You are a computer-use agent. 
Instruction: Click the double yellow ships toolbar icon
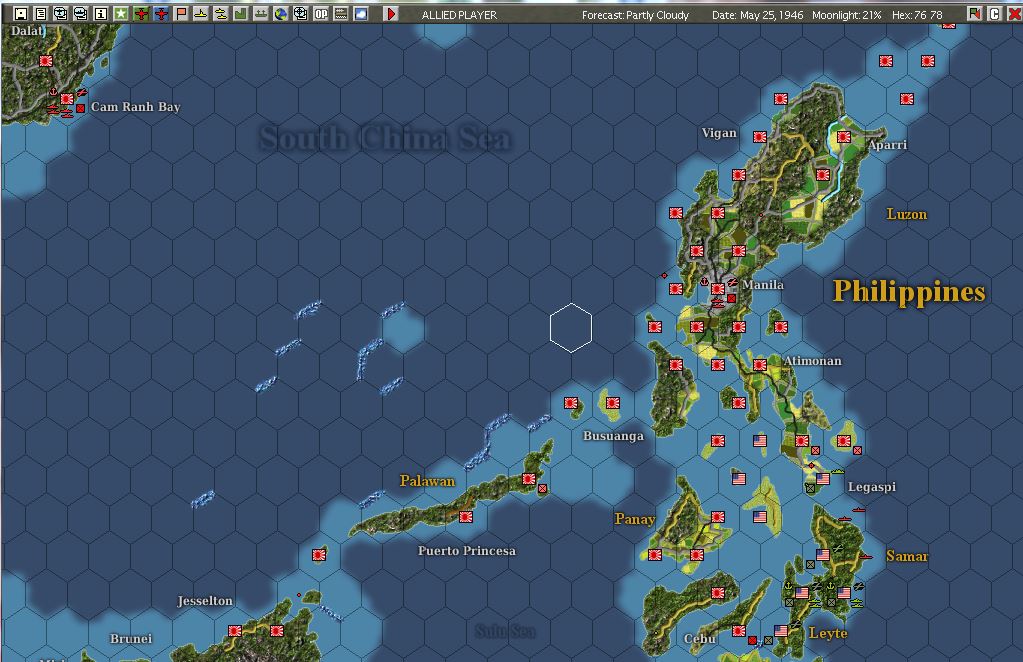coord(221,14)
